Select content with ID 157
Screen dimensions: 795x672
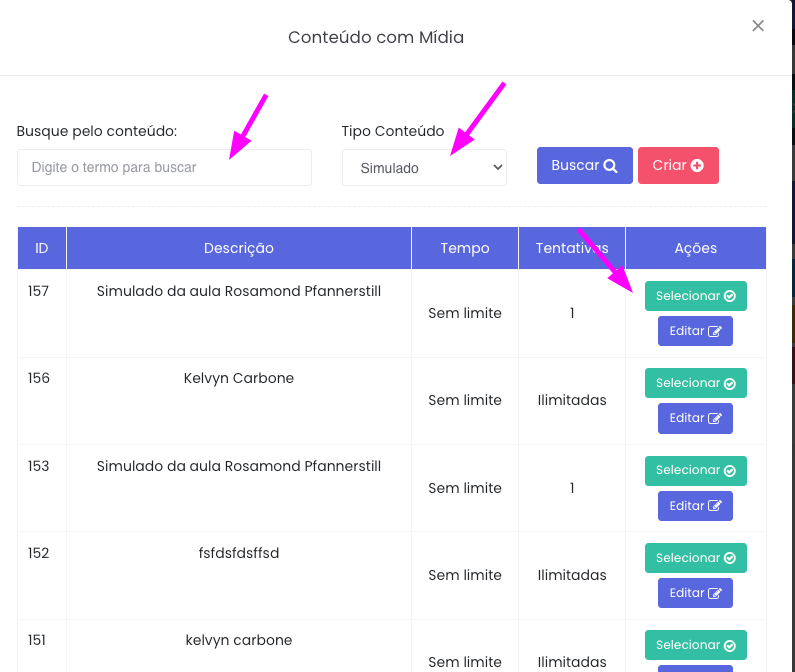(695, 296)
